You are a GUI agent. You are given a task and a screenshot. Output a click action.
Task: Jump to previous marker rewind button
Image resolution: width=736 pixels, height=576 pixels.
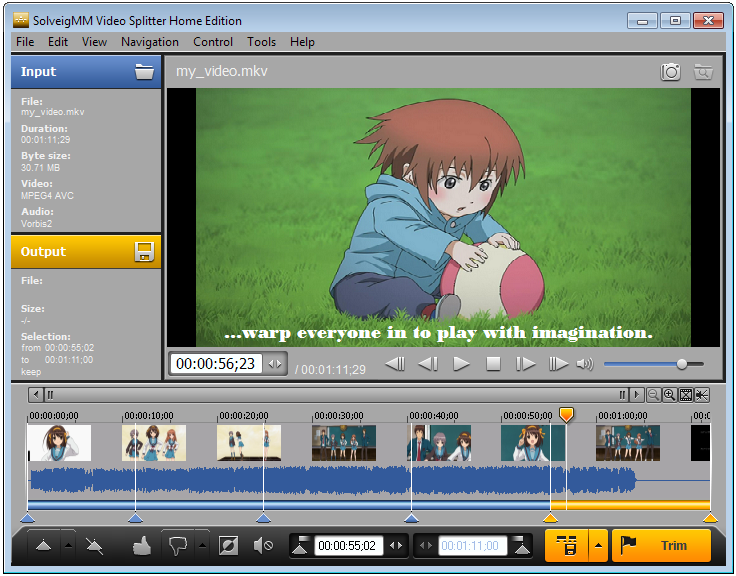[395, 364]
